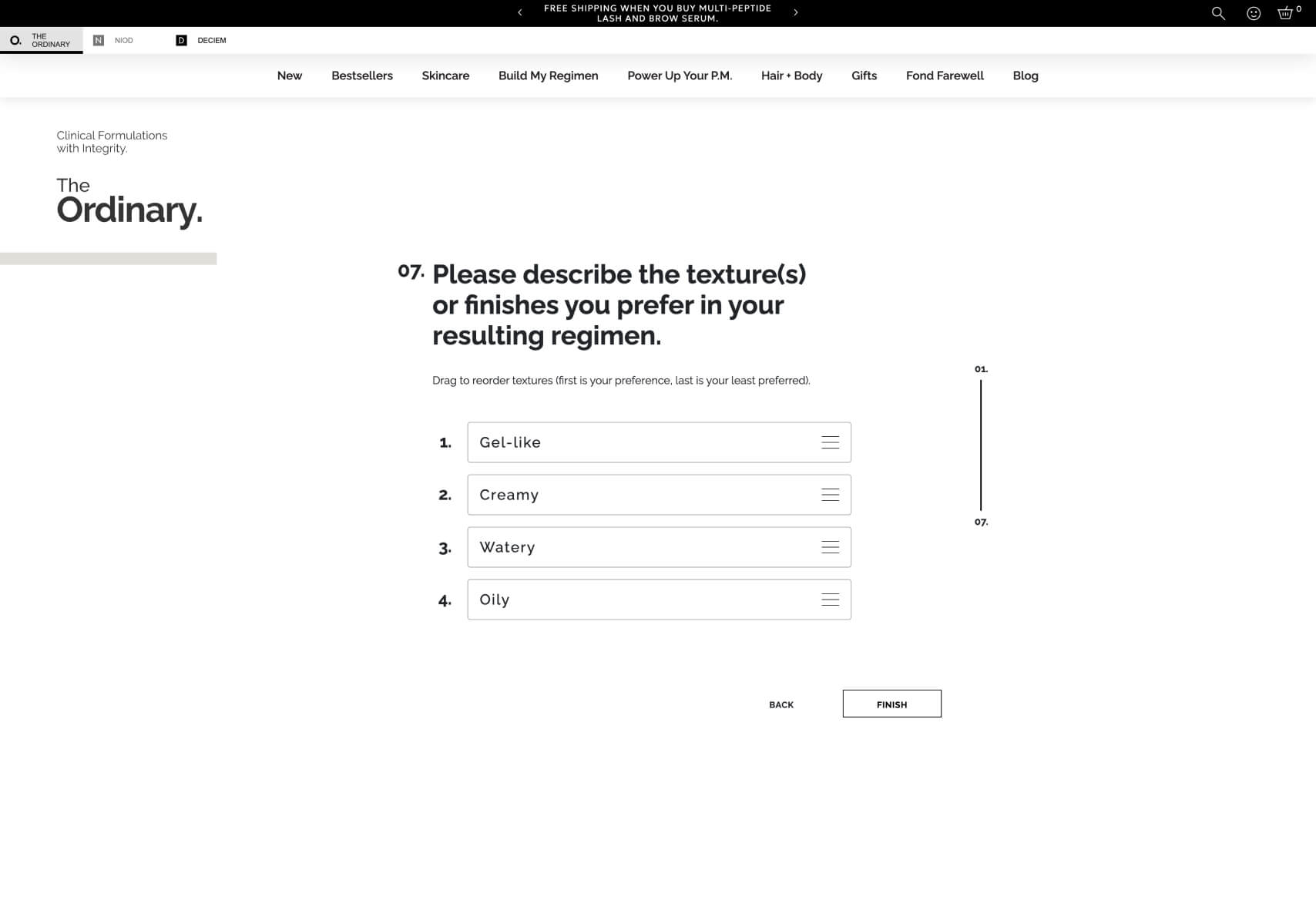Click the FINISH button
Viewport: 1316px width, 897px height.
(891, 704)
